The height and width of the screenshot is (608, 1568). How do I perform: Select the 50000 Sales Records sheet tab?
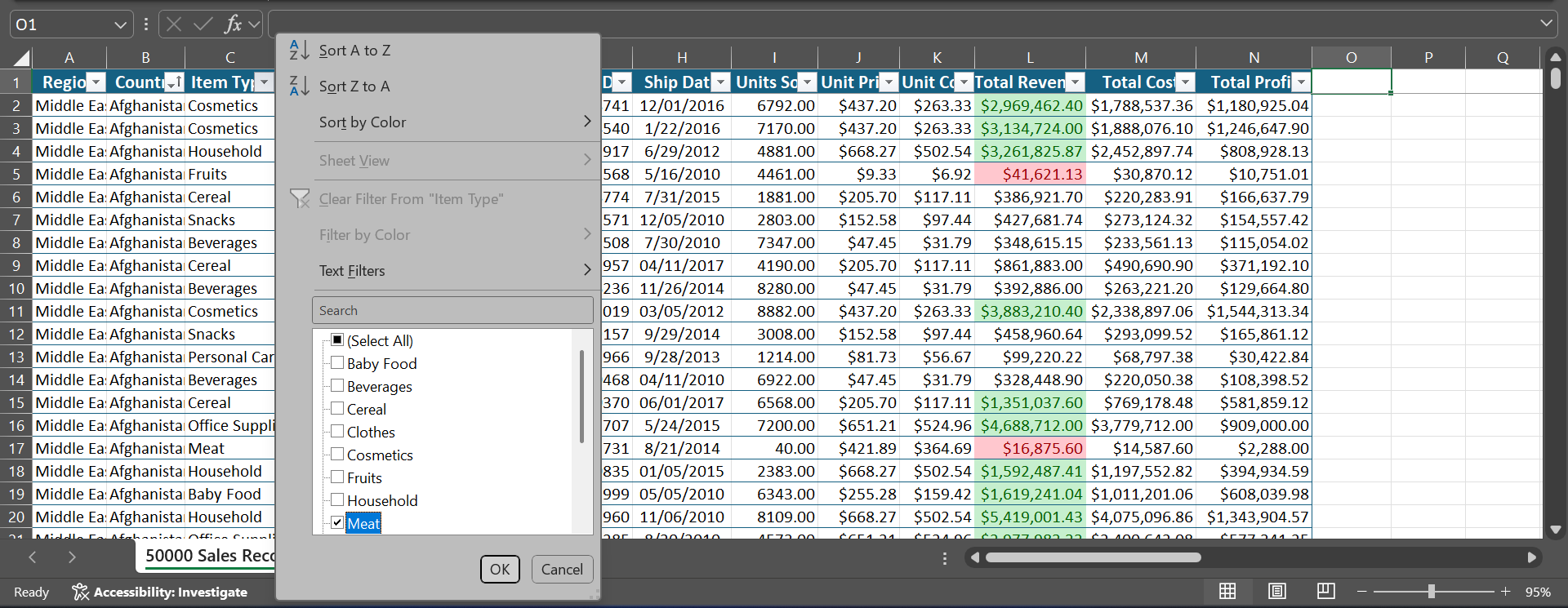point(210,557)
